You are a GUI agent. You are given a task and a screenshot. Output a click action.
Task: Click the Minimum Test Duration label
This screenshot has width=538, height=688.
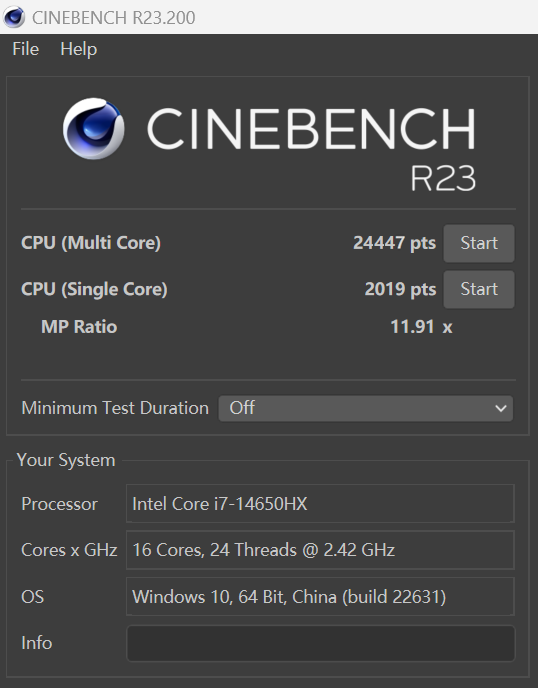(x=115, y=408)
